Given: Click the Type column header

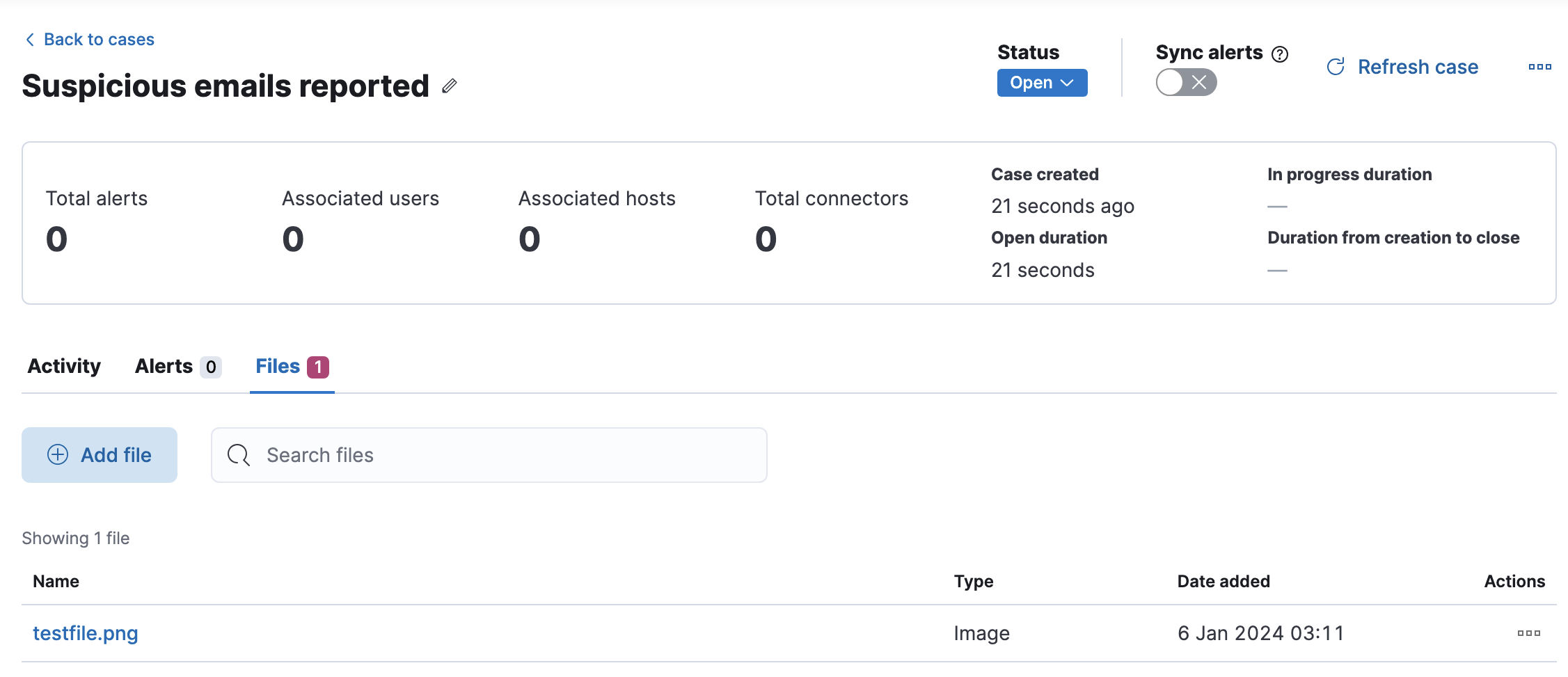Looking at the screenshot, I should (x=973, y=581).
